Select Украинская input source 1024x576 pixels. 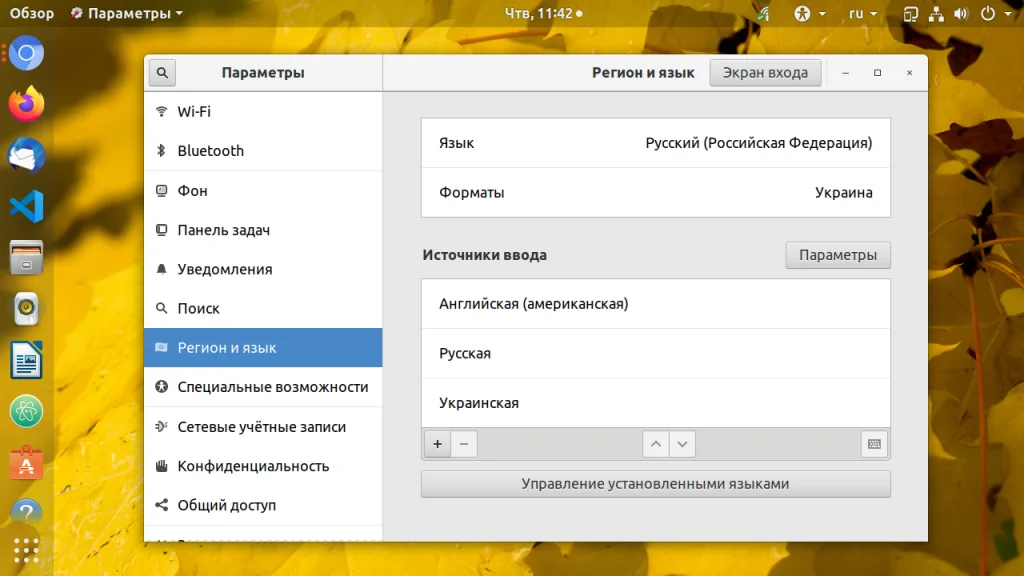[656, 403]
